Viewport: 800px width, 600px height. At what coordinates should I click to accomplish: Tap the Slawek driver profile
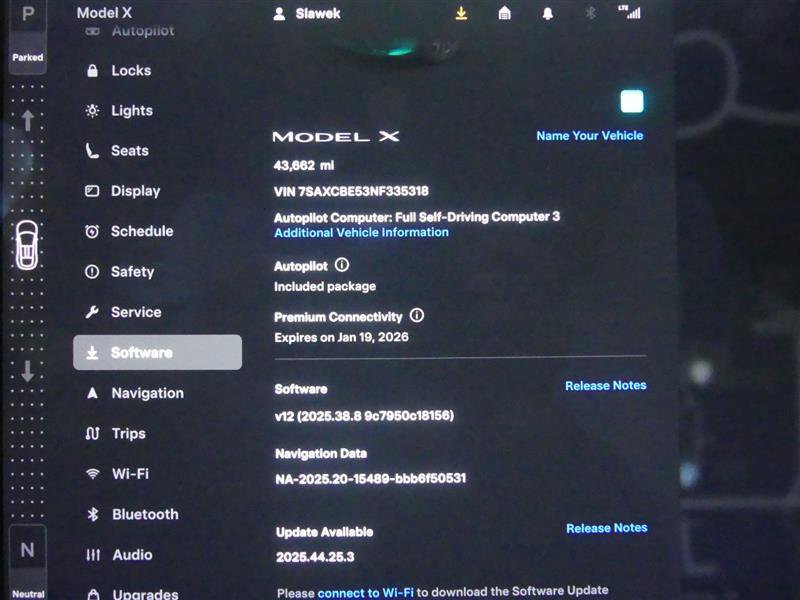coord(309,14)
